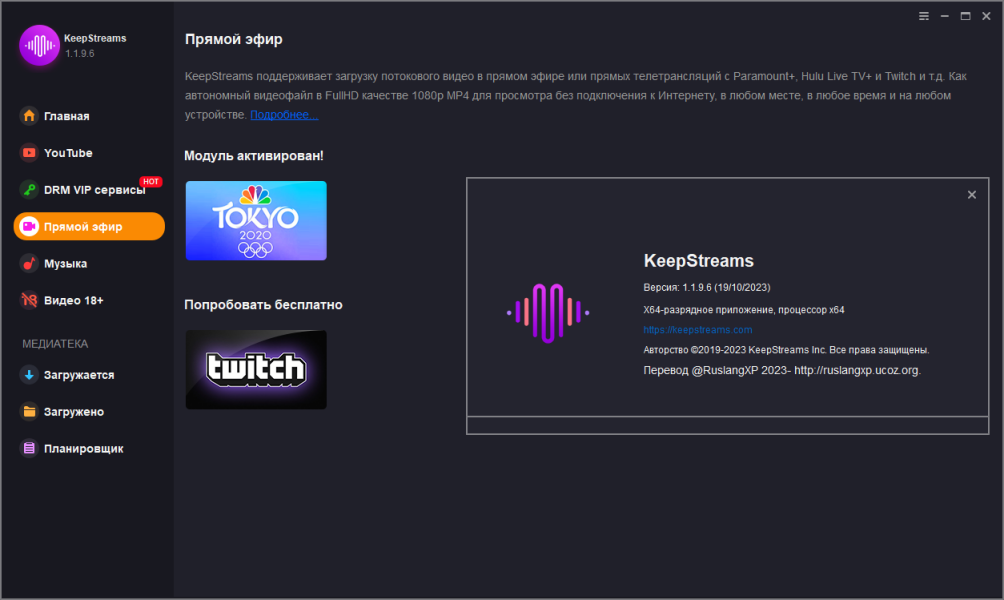Click the camera icon on Прямой эфир
1004x600 pixels.
[x=29, y=227]
